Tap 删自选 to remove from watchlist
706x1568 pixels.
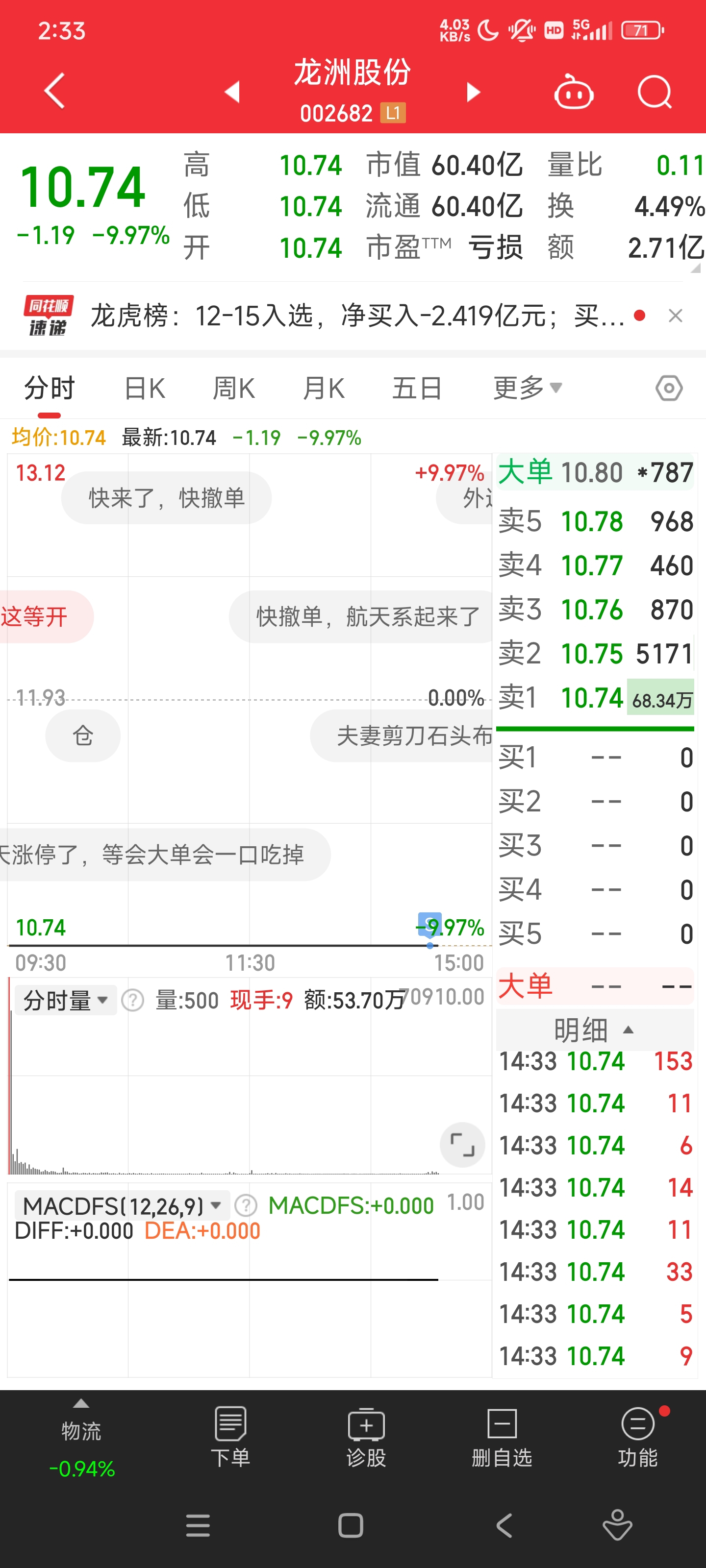click(502, 1437)
